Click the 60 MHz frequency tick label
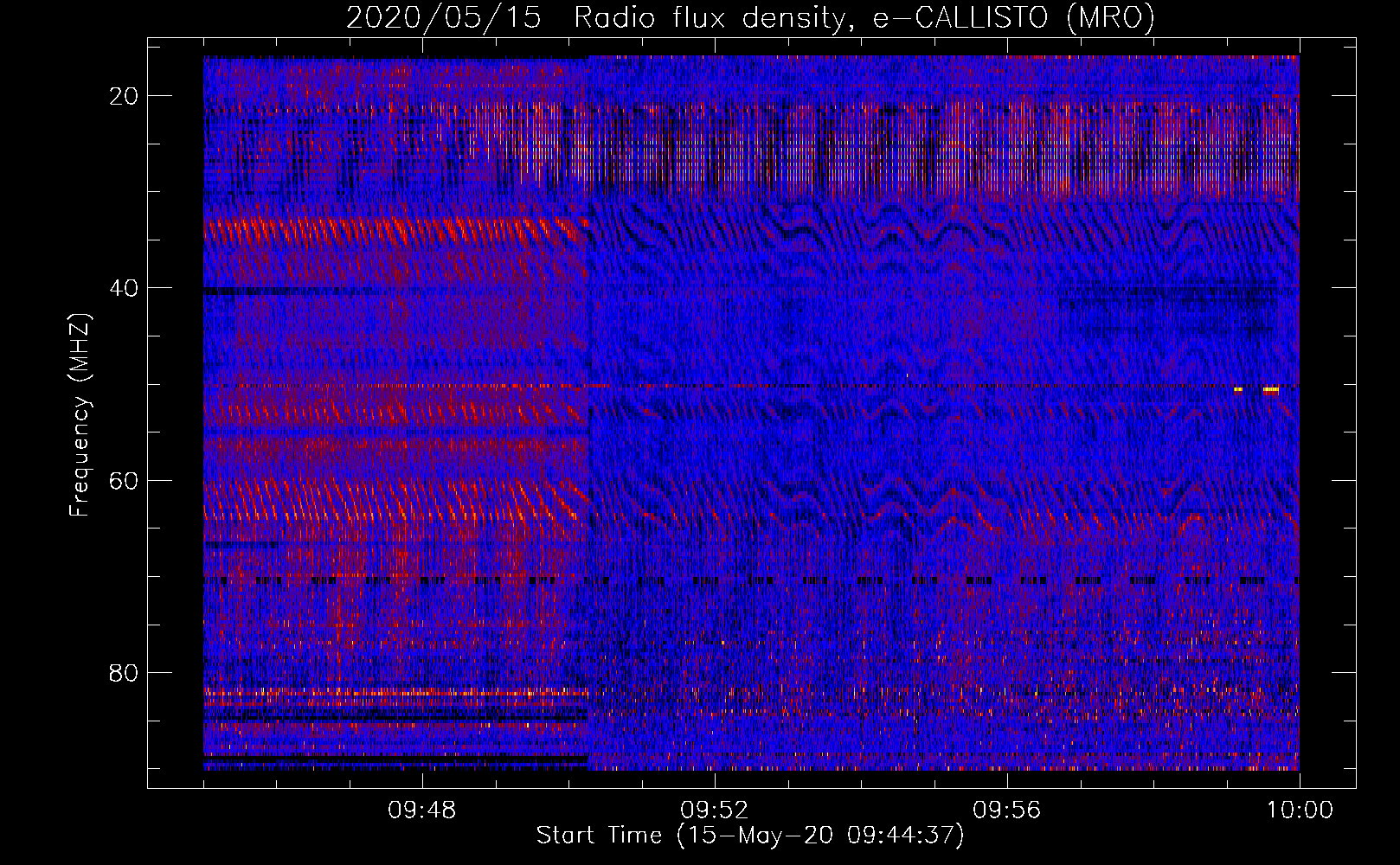Viewport: 1400px width, 865px height. click(x=125, y=480)
